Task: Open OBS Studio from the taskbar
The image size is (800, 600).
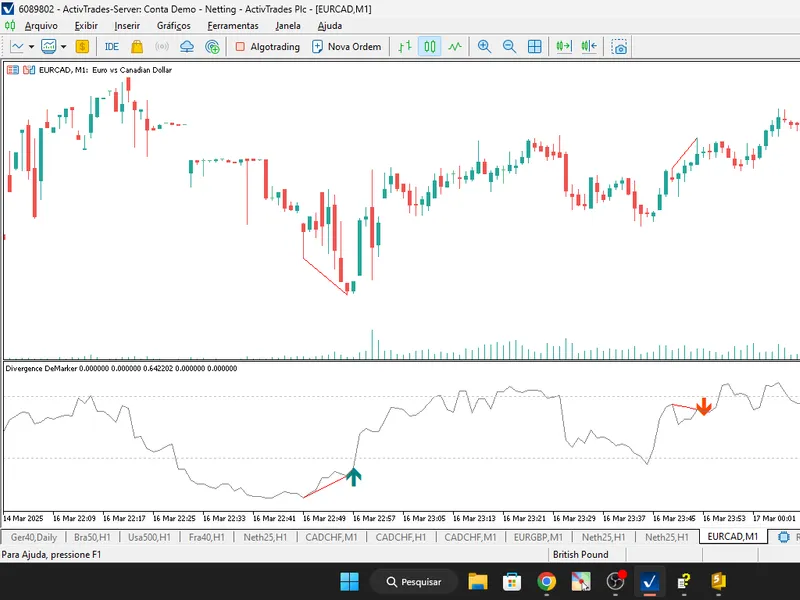Action: tap(615, 582)
